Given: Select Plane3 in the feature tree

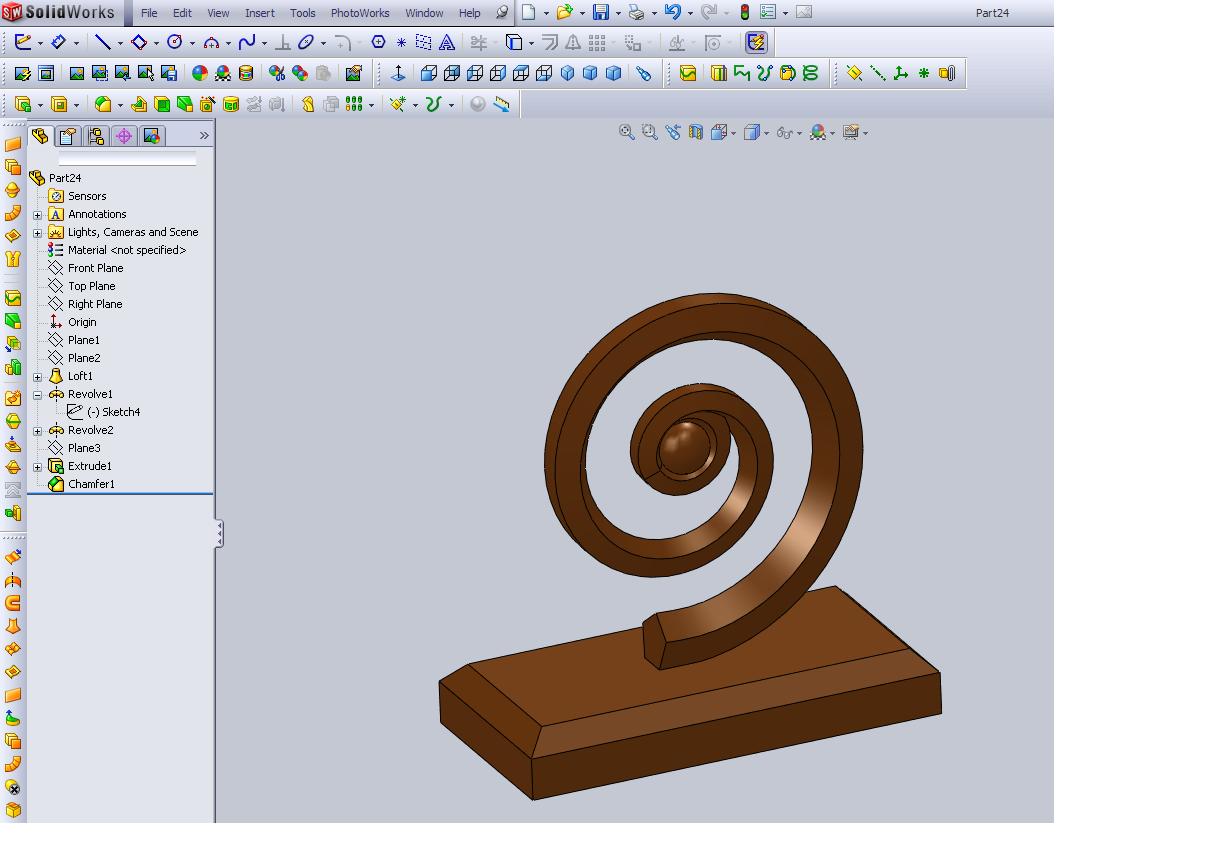Looking at the screenshot, I should [x=84, y=448].
